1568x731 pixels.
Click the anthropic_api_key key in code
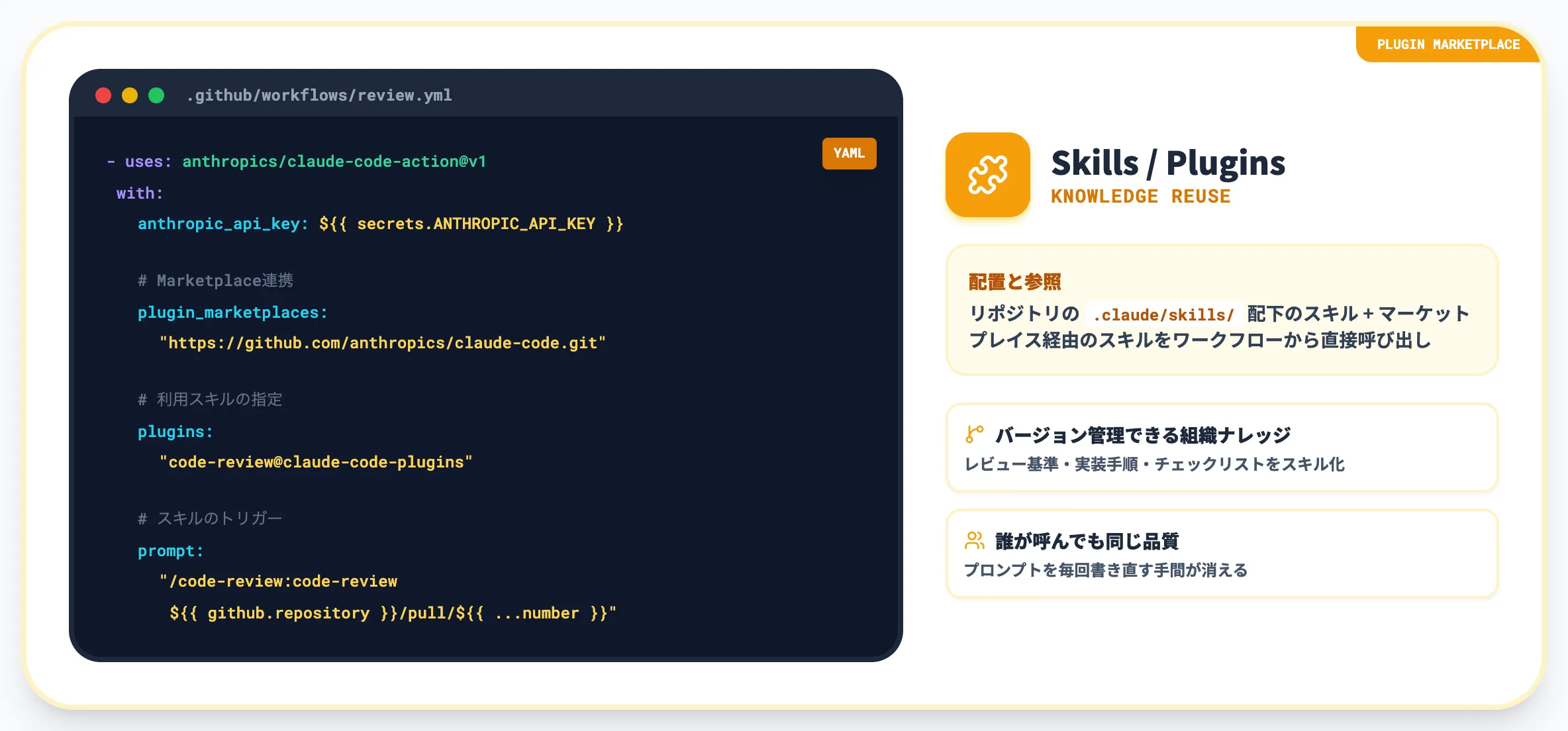coord(223,224)
